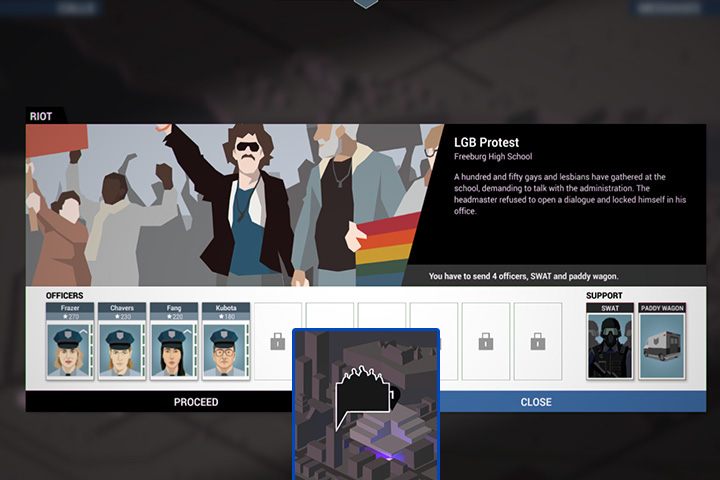720x480 pixels.
Task: Select officer Frazer's portrait card
Action: 70,342
